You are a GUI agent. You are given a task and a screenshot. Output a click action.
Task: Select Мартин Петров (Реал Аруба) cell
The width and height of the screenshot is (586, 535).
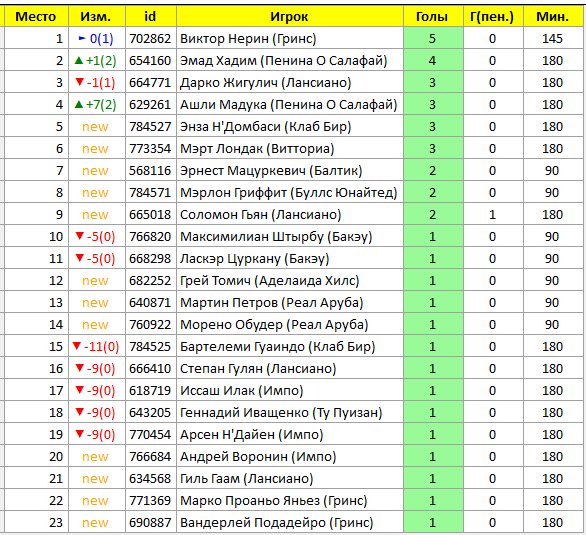point(290,302)
